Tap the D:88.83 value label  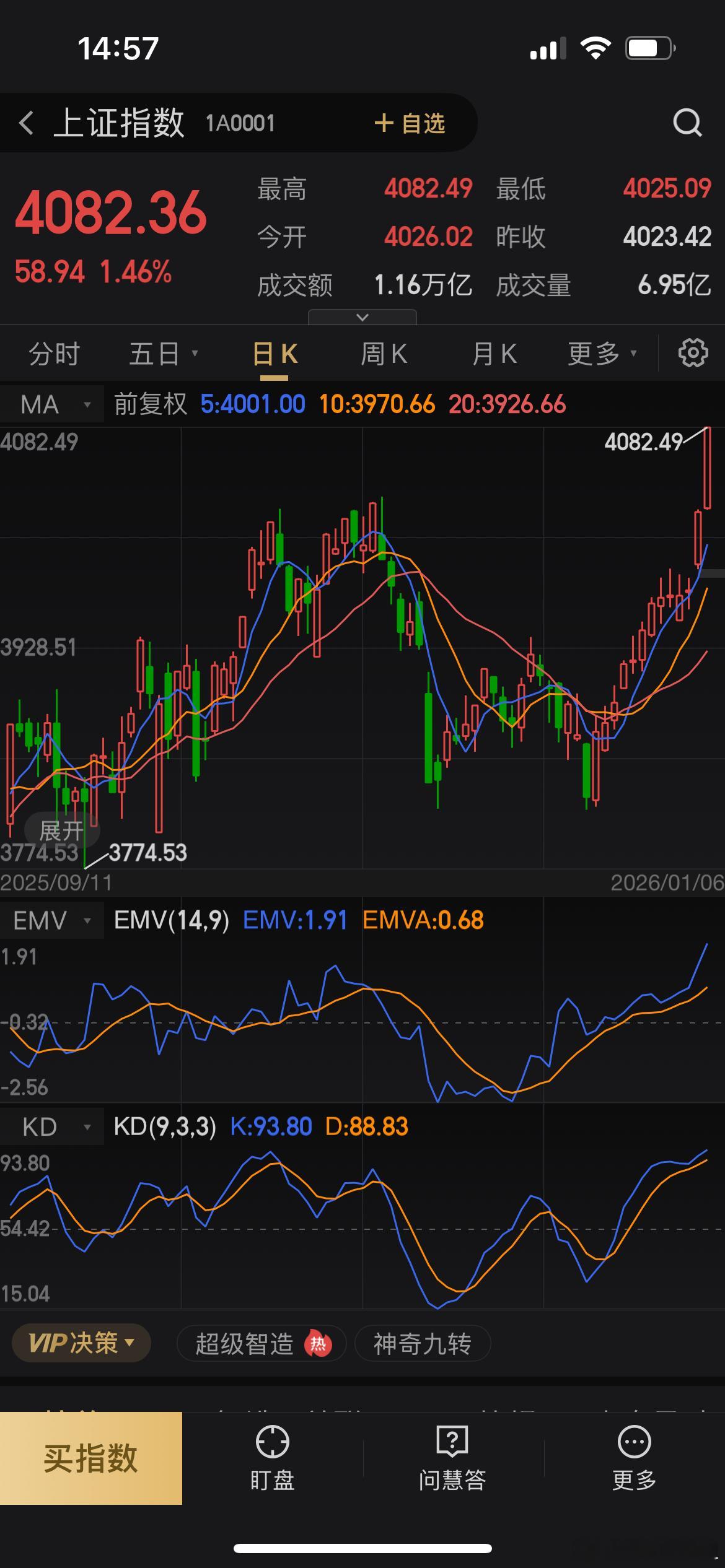point(367,1126)
